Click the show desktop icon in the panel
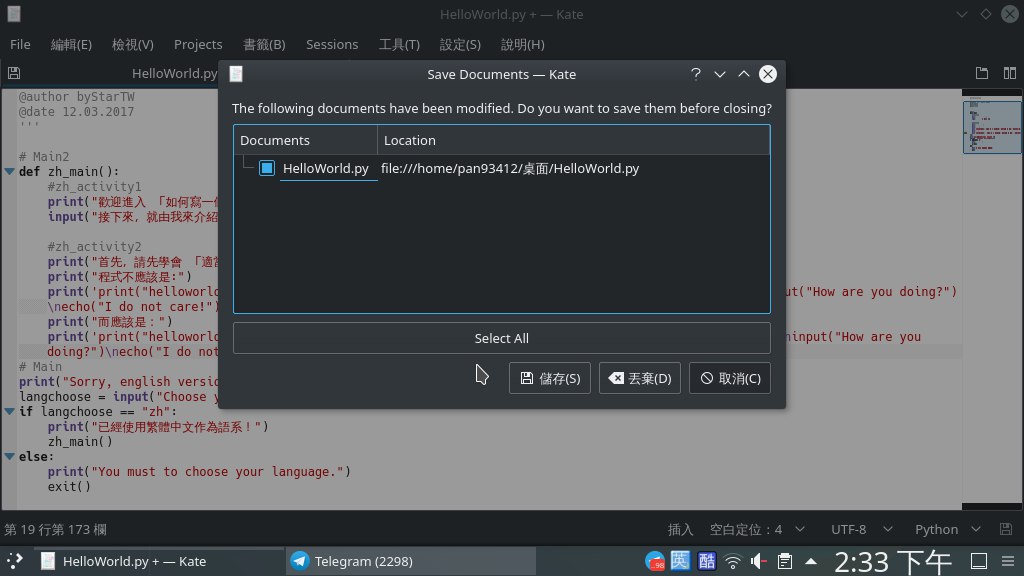Image resolution: width=1024 pixels, height=576 pixels. pos(979,561)
